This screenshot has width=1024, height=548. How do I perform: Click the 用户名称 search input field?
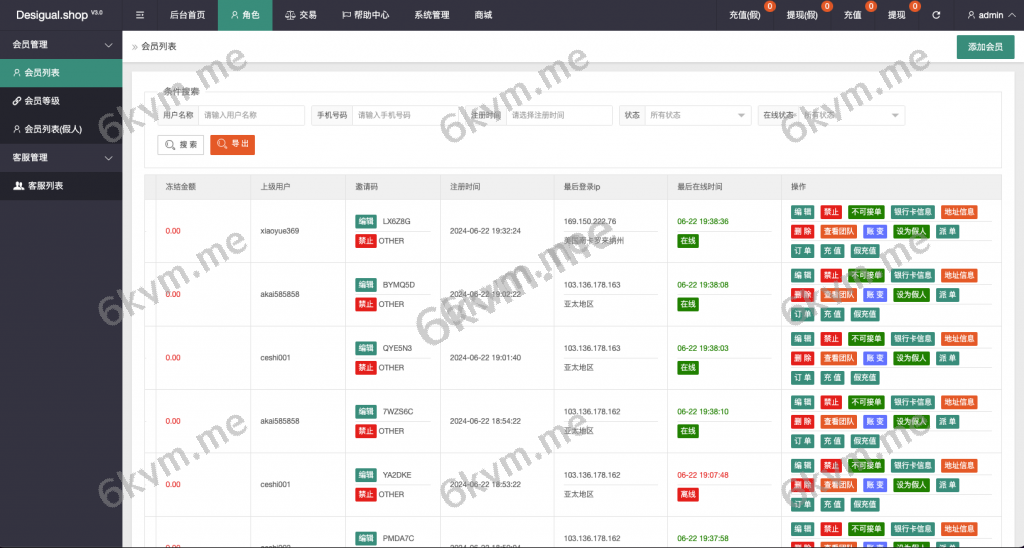(251, 115)
